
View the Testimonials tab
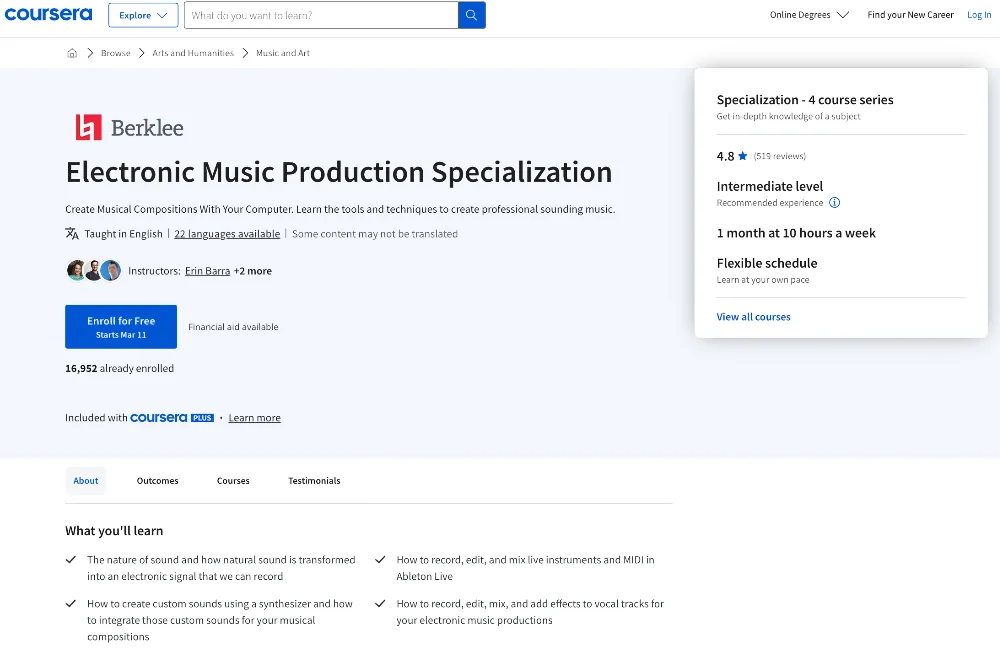(314, 480)
